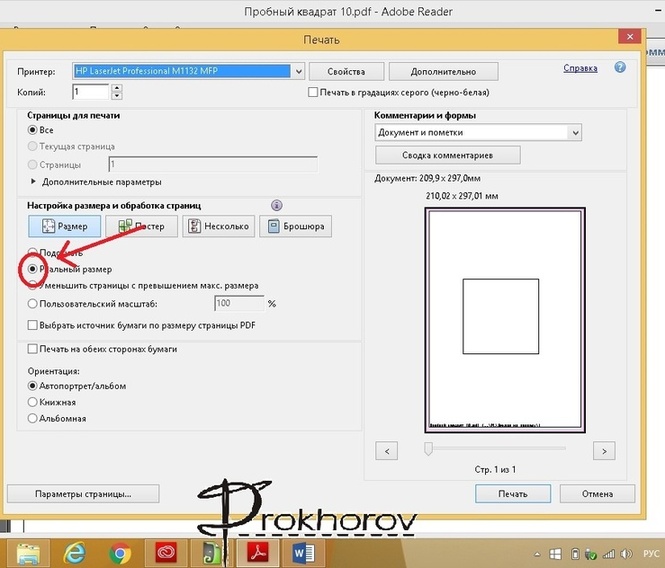The width and height of the screenshot is (665, 568).
Task: Open Microsoft Word from the taskbar
Action: [x=303, y=551]
